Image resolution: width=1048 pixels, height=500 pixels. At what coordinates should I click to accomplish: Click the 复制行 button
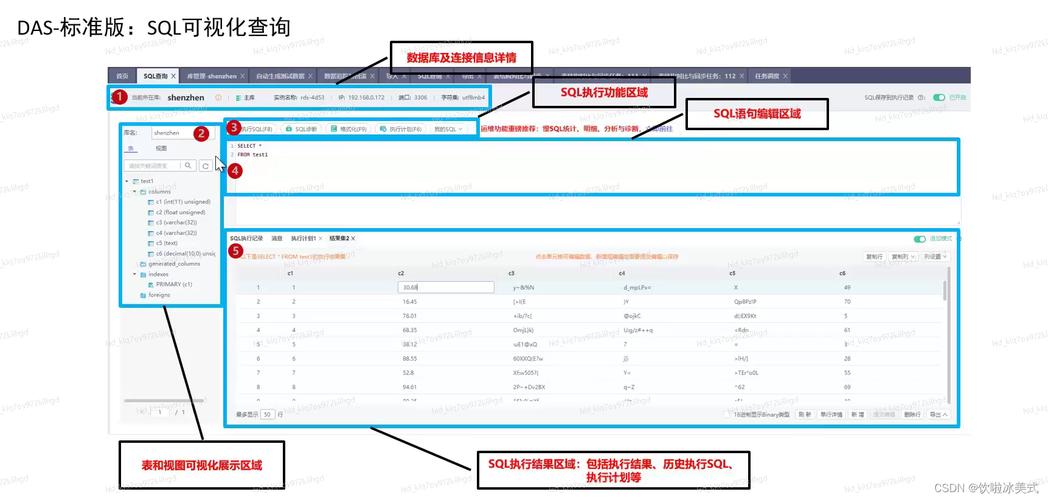(x=874, y=257)
